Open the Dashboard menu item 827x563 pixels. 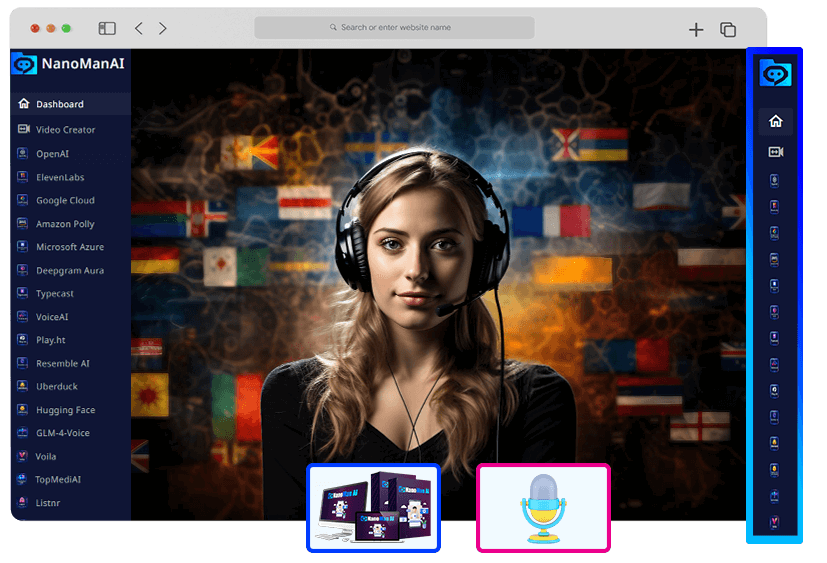(x=59, y=104)
